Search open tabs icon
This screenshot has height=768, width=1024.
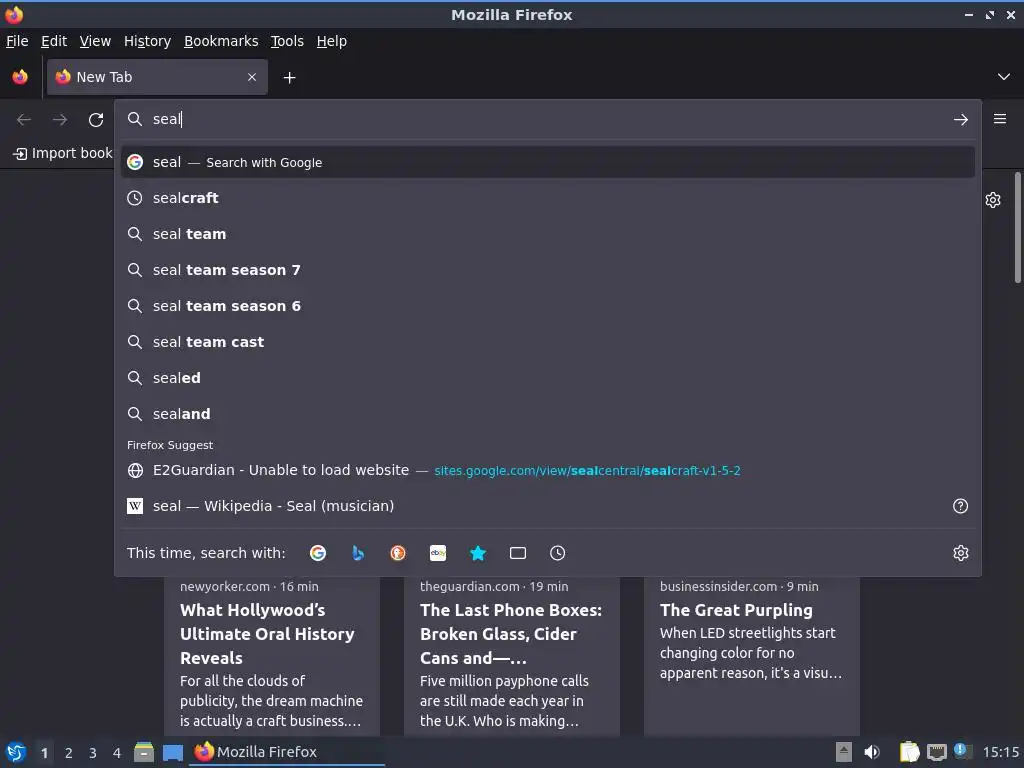tap(518, 553)
